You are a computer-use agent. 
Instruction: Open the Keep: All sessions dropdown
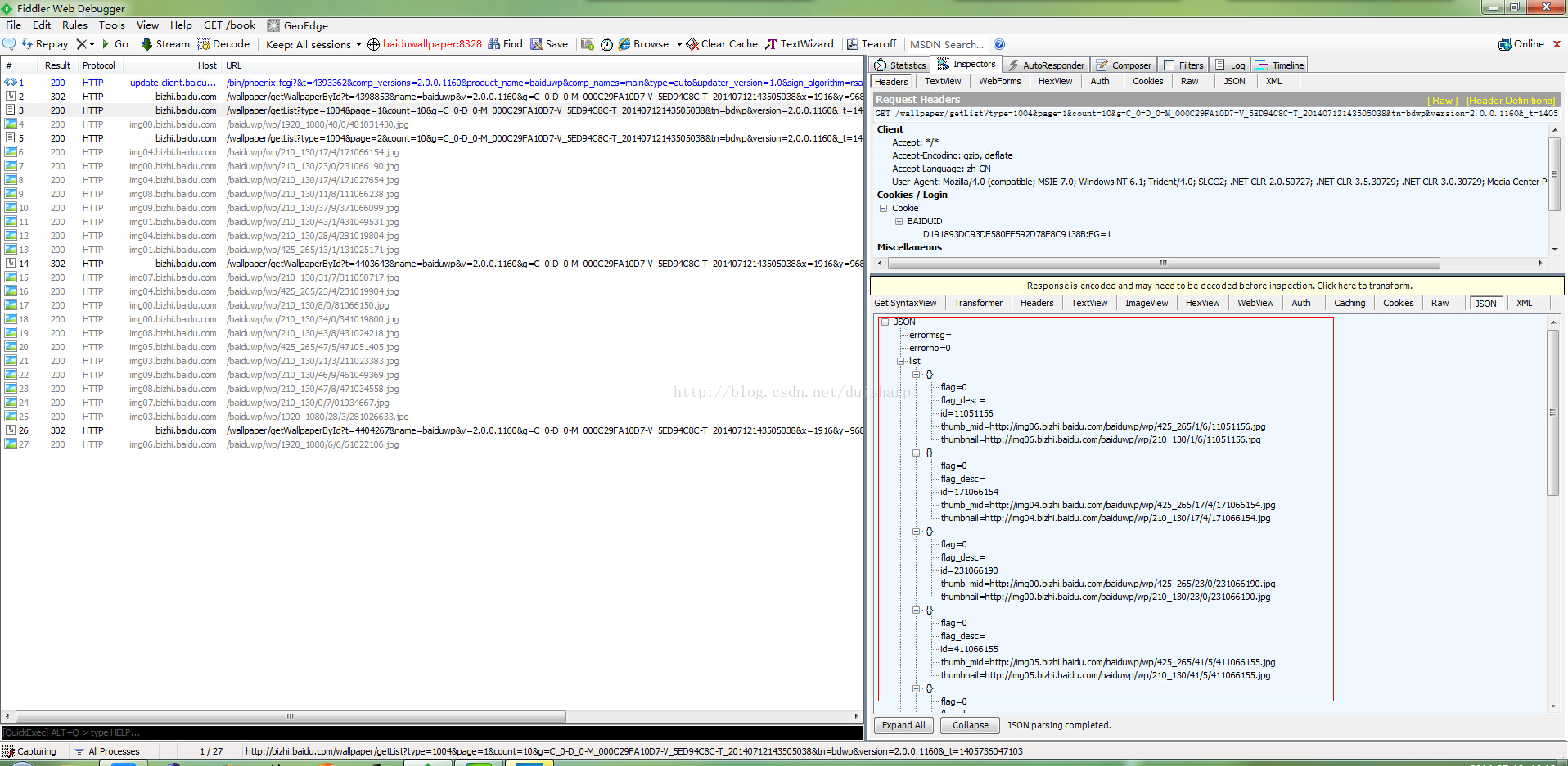pos(313,45)
